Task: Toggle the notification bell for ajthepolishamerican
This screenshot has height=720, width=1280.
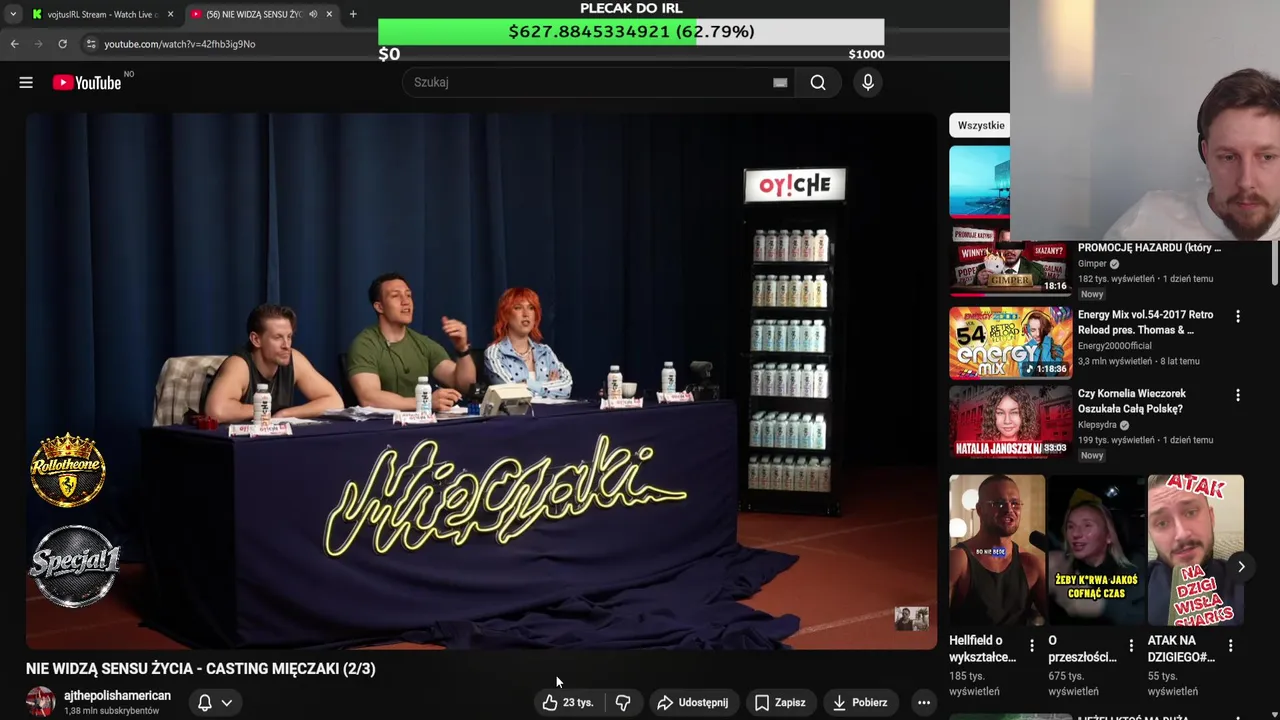Action: coord(204,703)
